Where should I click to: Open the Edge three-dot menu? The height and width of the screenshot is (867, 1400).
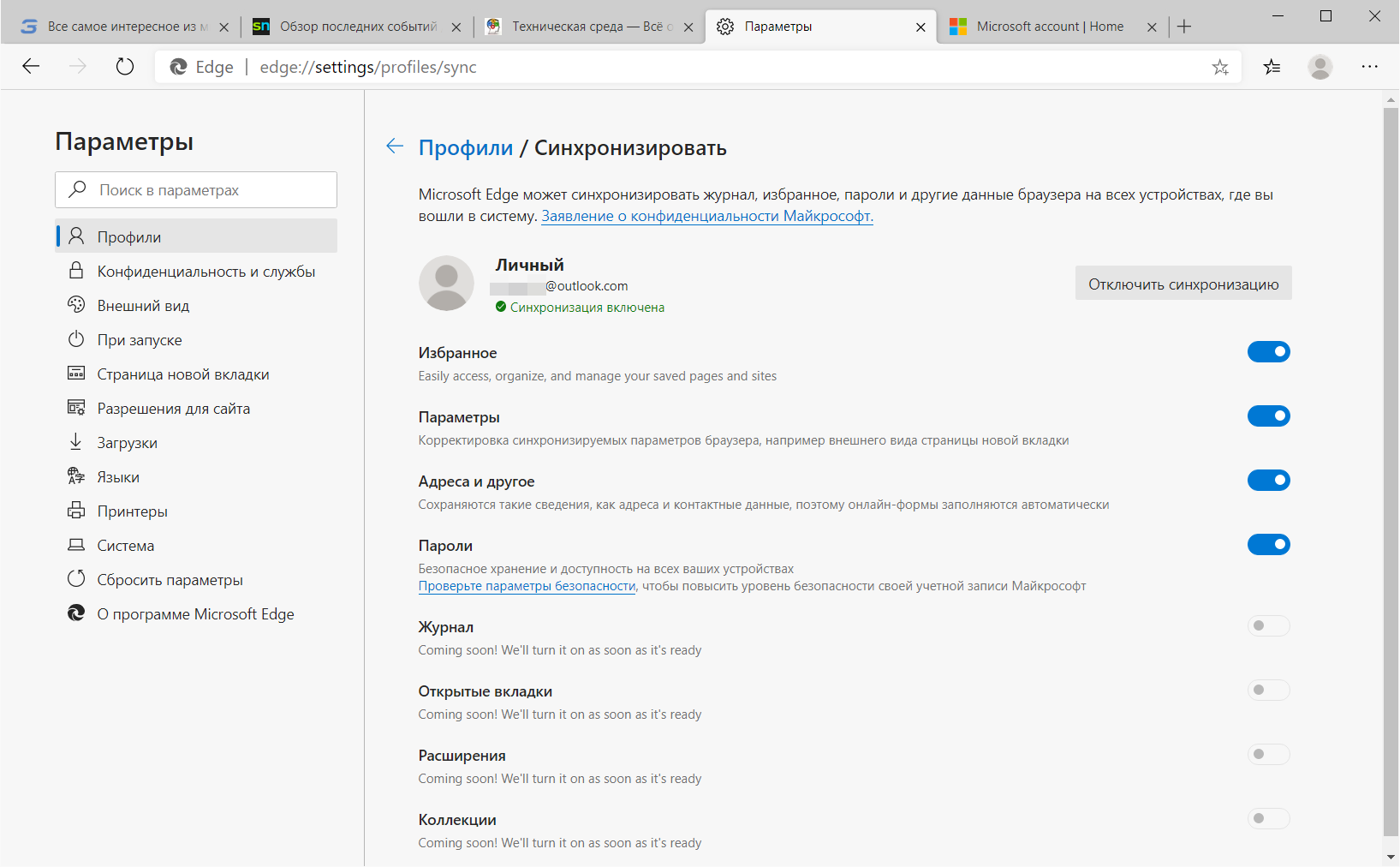tap(1370, 67)
